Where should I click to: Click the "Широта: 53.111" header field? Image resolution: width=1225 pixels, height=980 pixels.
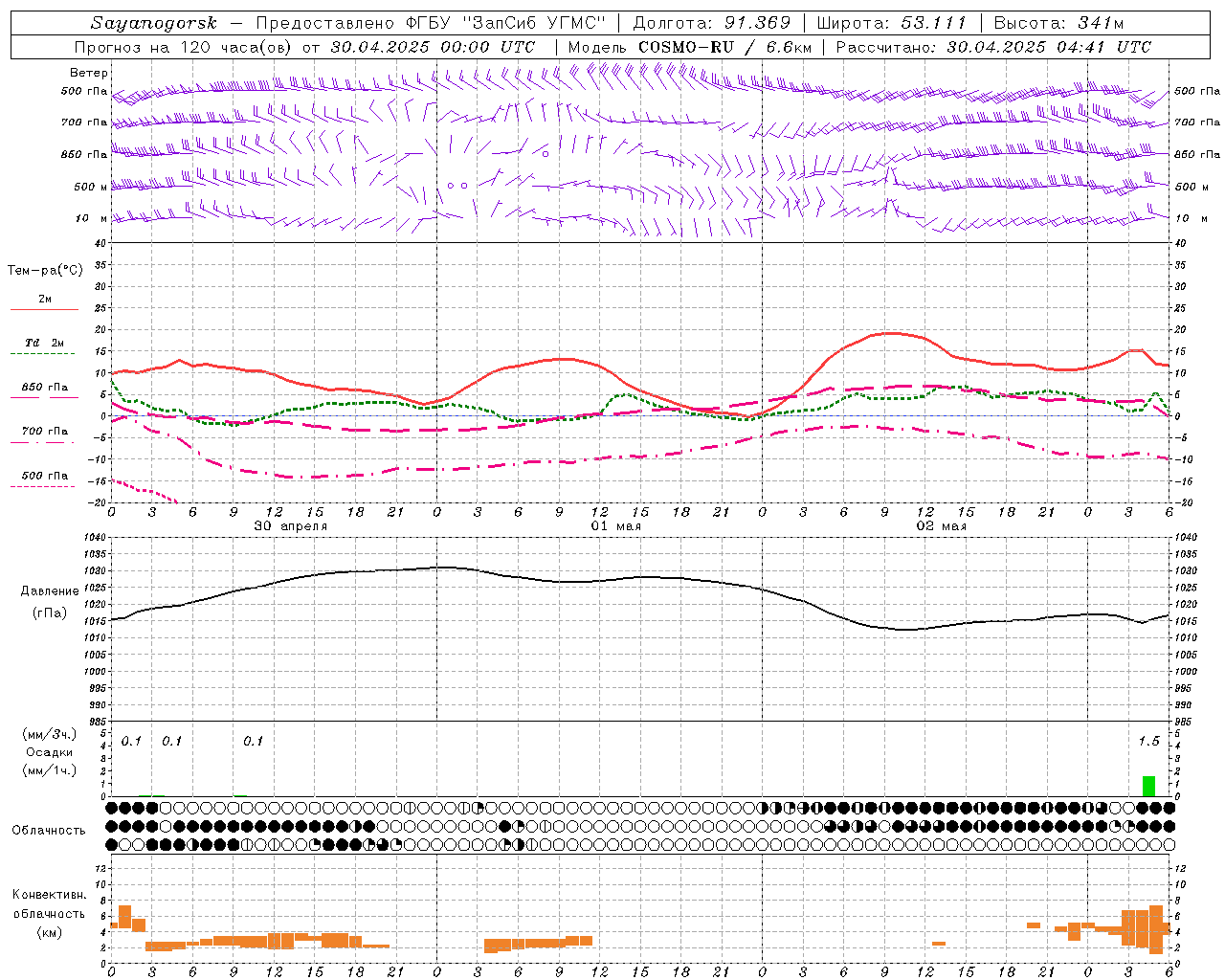click(892, 23)
